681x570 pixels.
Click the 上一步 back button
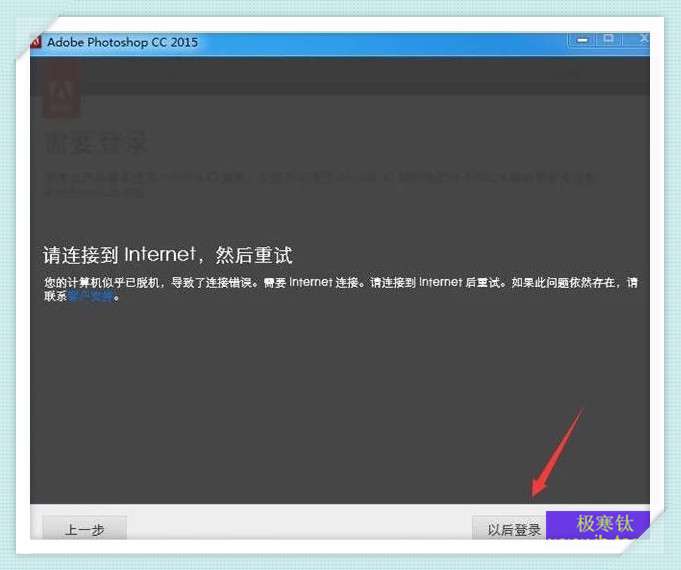pos(84,528)
